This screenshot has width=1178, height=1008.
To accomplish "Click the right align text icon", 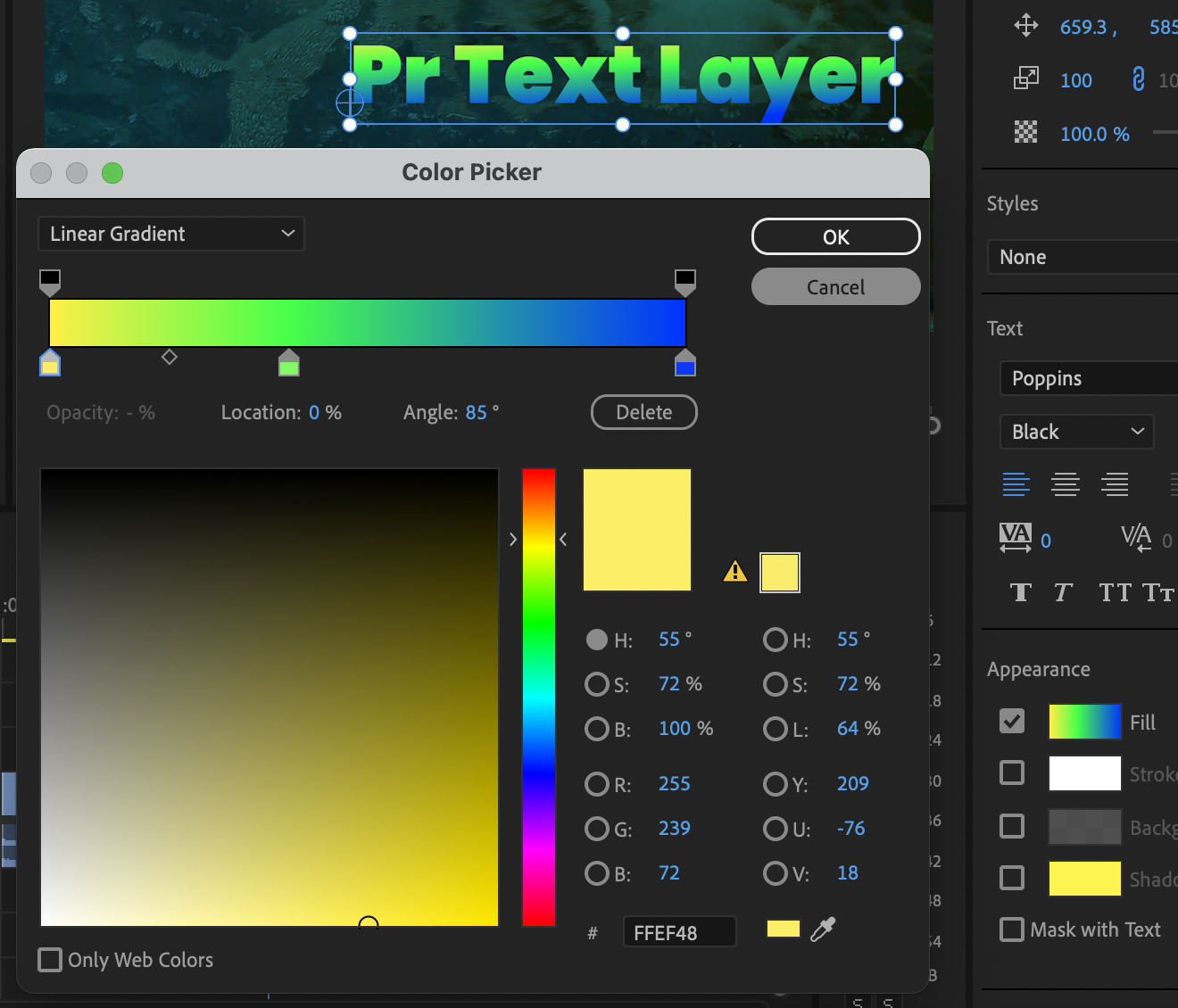I will point(1114,484).
